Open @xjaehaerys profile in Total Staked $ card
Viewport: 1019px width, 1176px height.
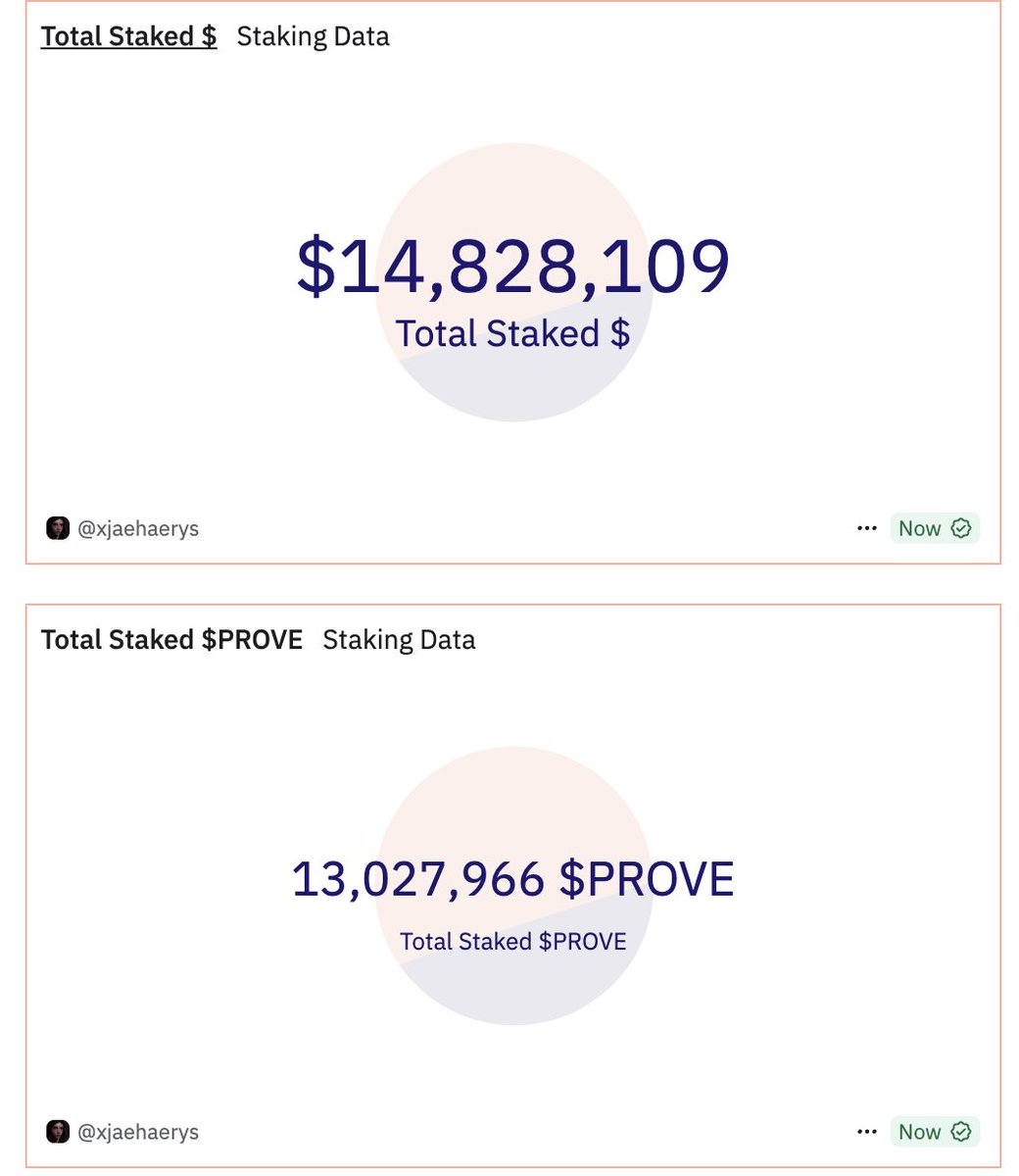pos(138,528)
